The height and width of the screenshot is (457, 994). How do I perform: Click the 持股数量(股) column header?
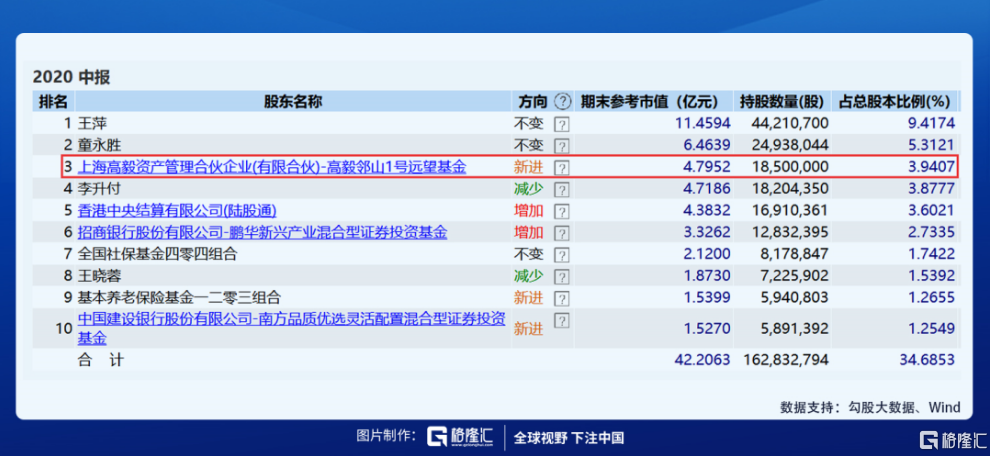(x=781, y=101)
